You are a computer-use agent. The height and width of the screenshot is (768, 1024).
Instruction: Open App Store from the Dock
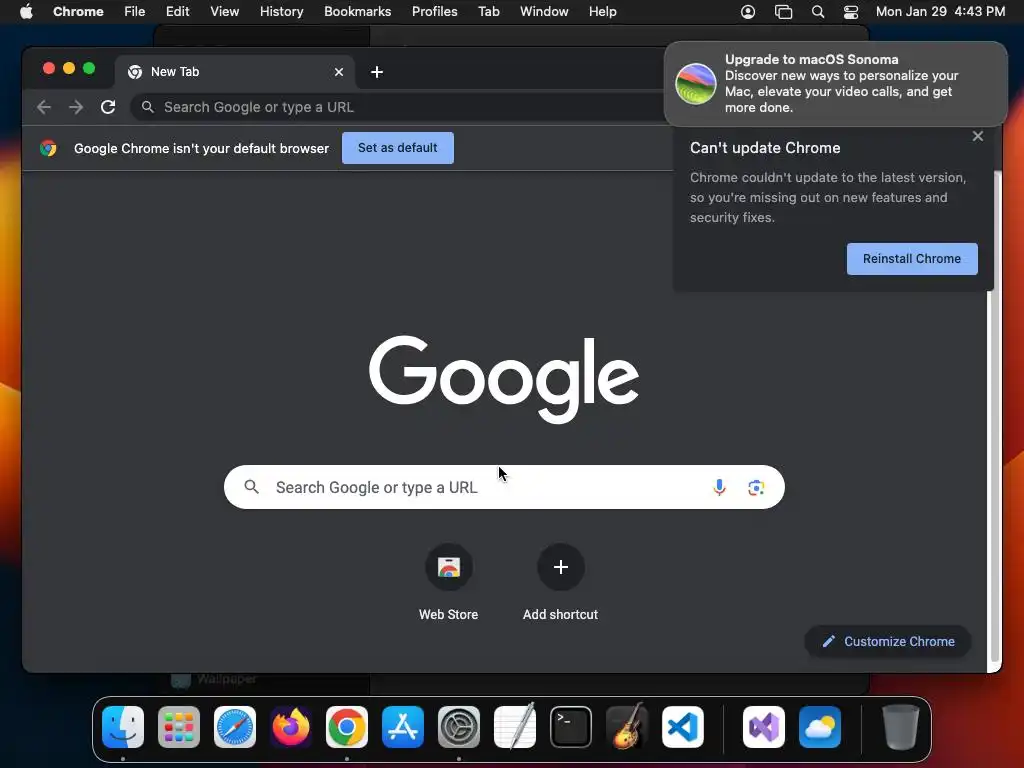tap(403, 727)
